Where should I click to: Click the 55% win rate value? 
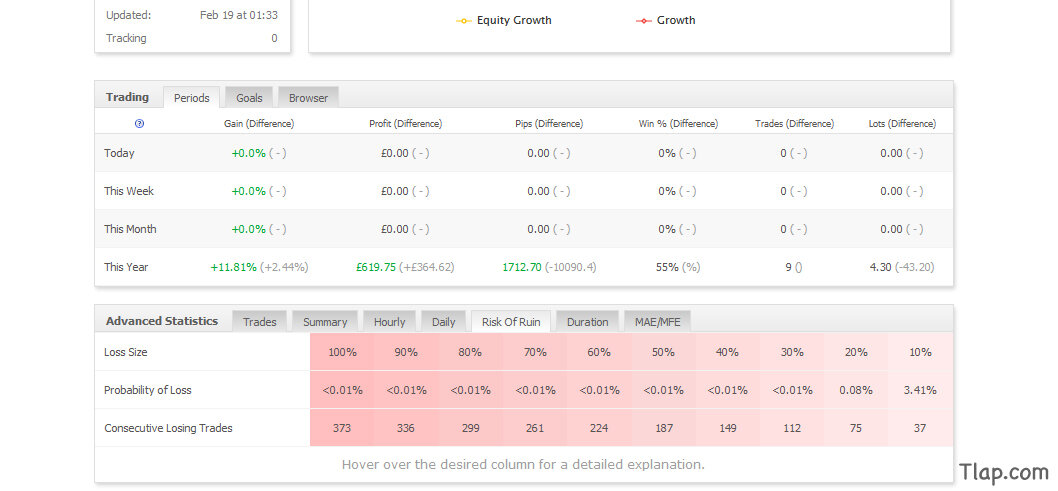pos(667,267)
